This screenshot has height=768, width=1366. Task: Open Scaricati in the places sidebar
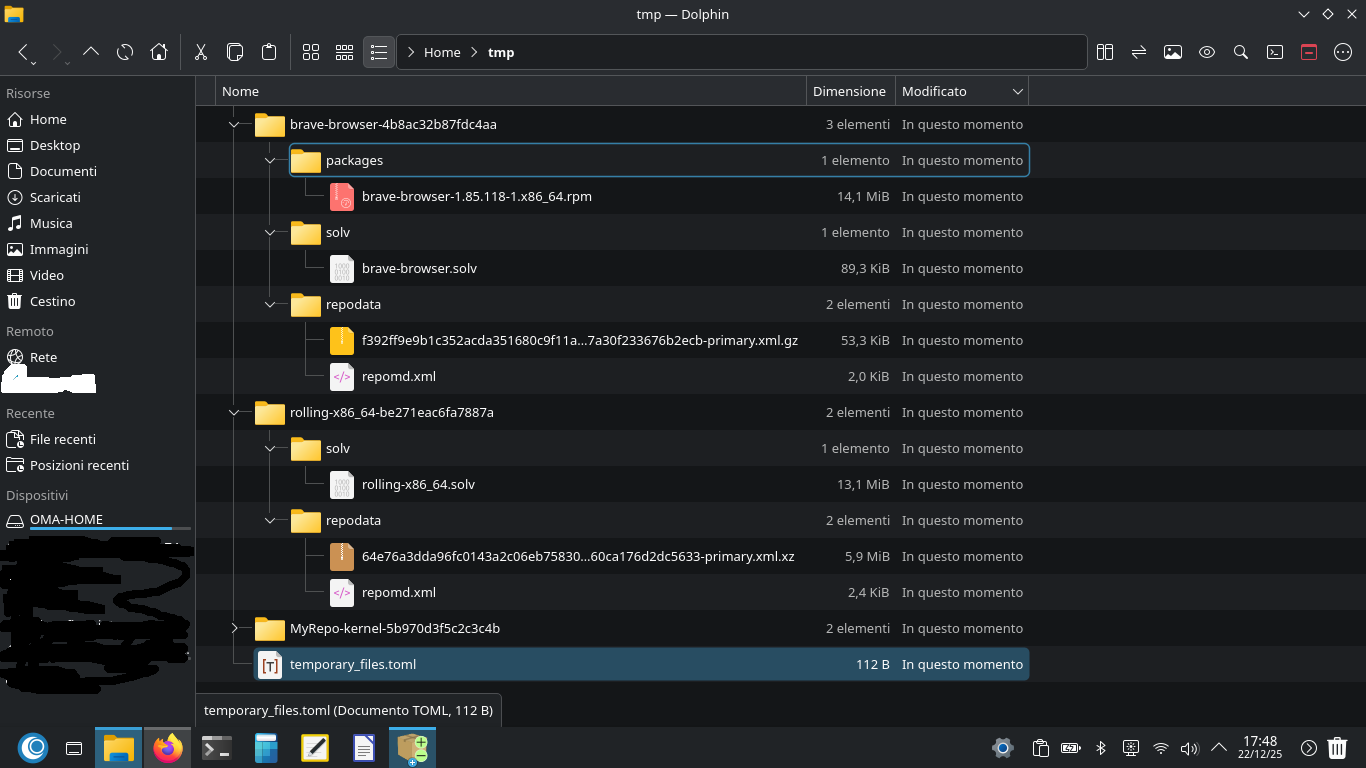(x=55, y=197)
